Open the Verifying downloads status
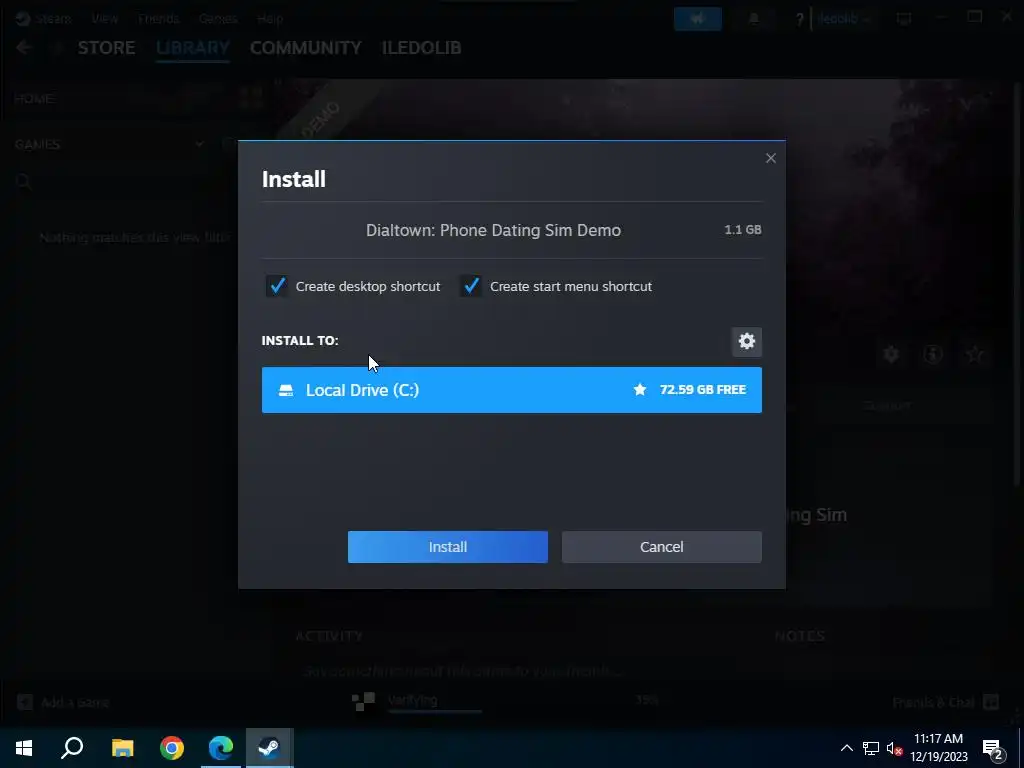 click(413, 700)
